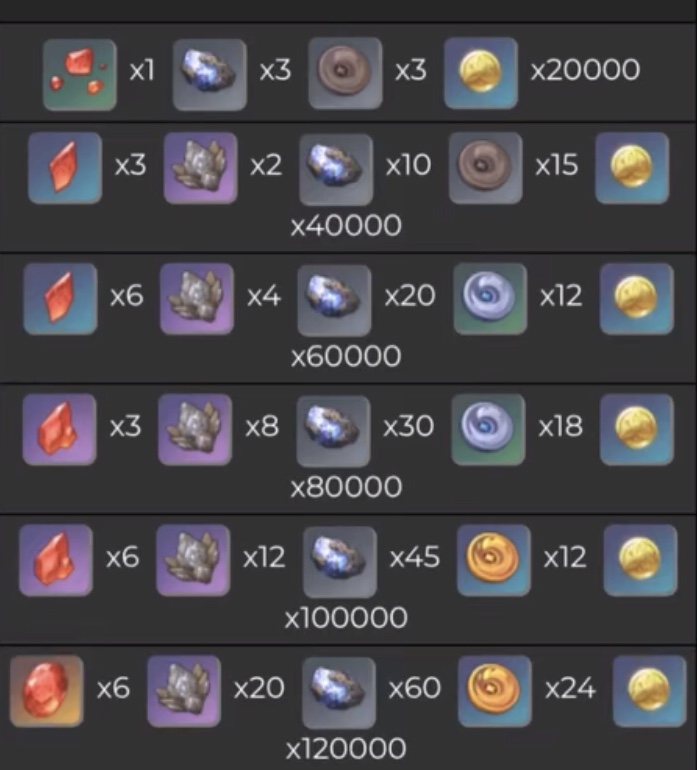Click the brown spiral disc icon x15
This screenshot has height=770, width=697.
click(x=485, y=167)
